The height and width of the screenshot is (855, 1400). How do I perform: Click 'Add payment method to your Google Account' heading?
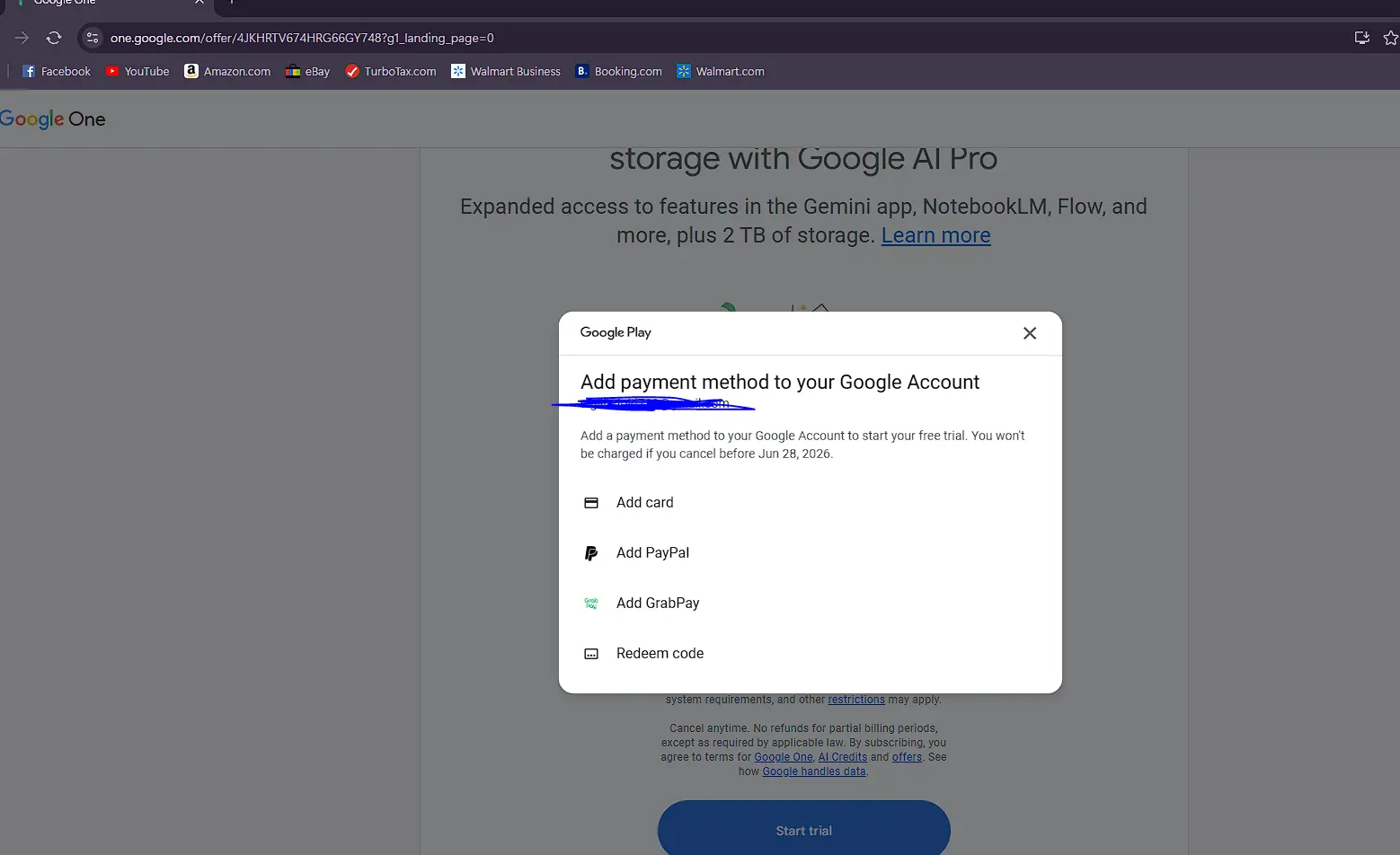click(780, 382)
